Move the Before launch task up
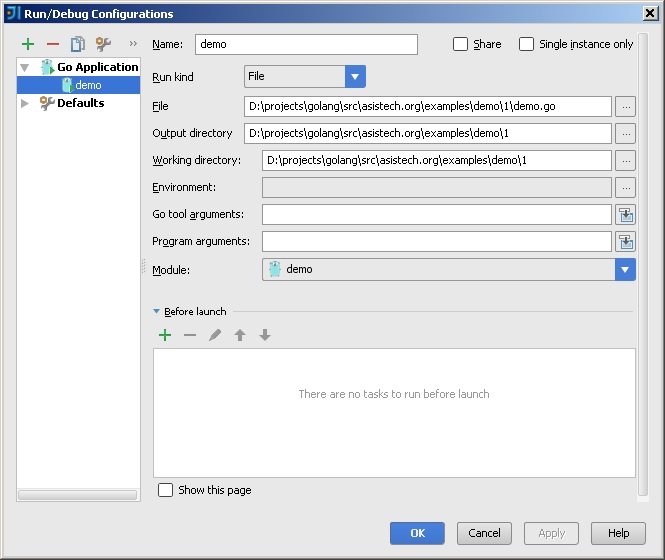Viewport: 665px width, 560px height. 240,335
